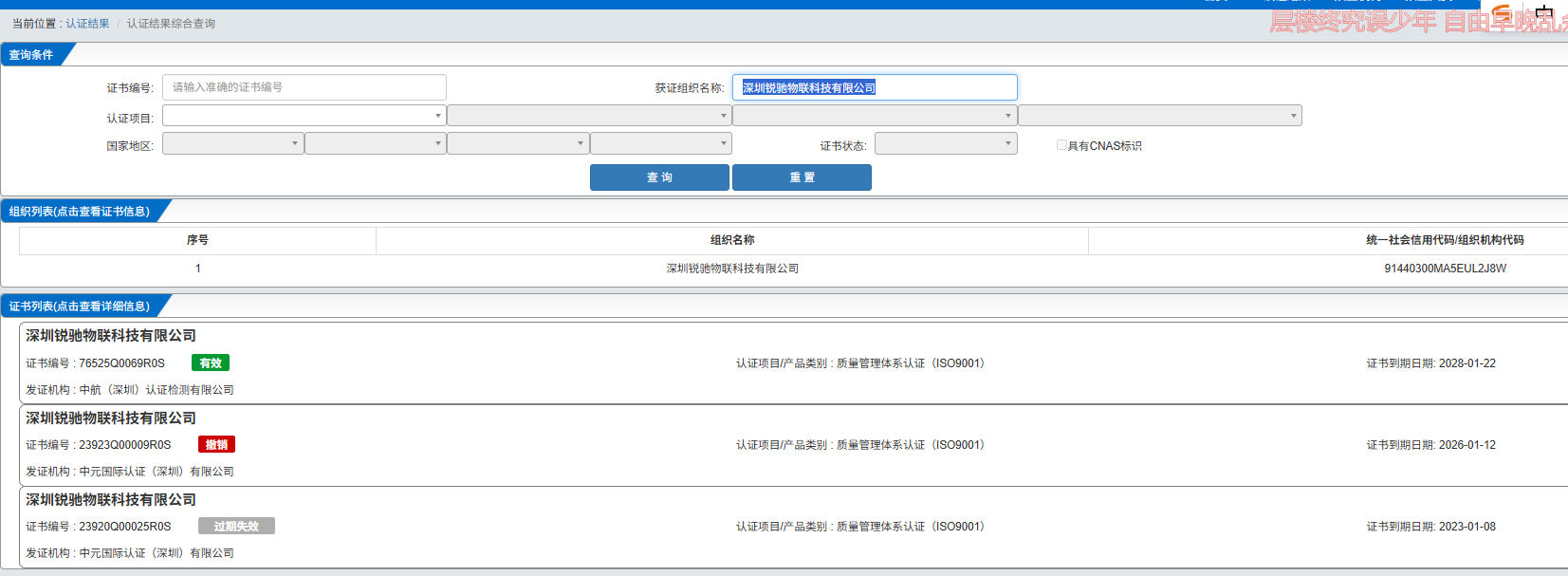Focus the 证书编号 input field
This screenshot has width=1568, height=576.
304,87
